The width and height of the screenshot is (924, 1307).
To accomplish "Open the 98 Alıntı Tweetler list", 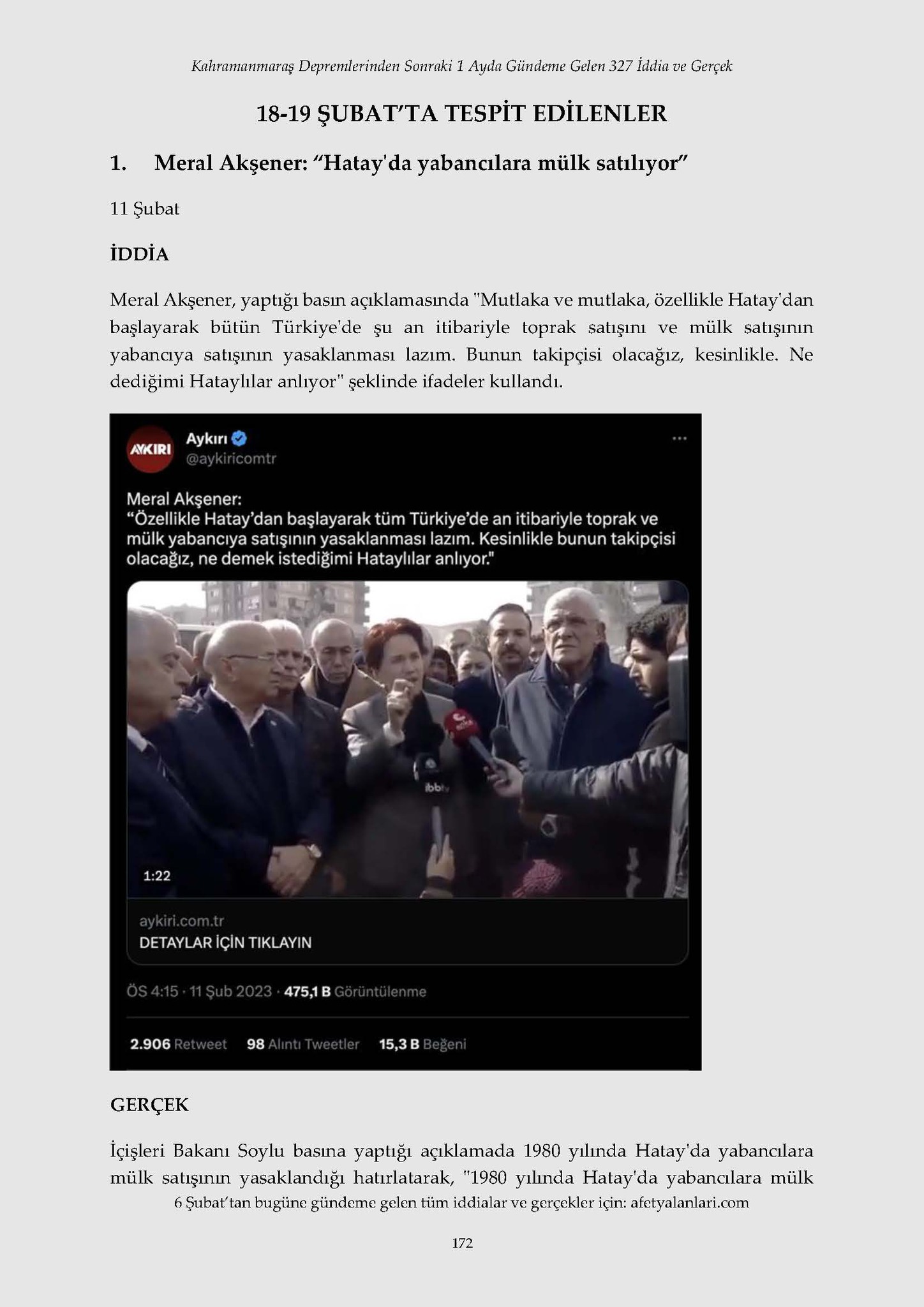I will 303,1044.
